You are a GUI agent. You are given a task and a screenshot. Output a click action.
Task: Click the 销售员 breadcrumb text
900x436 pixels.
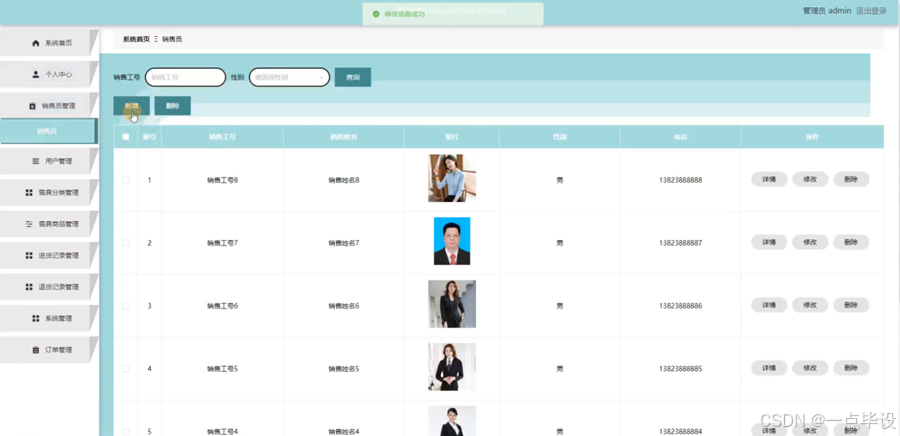point(172,39)
